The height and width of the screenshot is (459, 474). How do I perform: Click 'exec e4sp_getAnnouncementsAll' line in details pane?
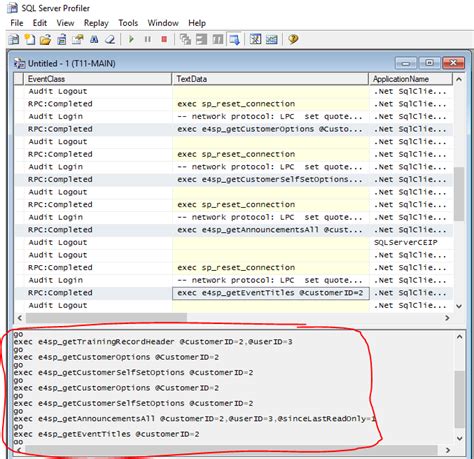(x=194, y=419)
